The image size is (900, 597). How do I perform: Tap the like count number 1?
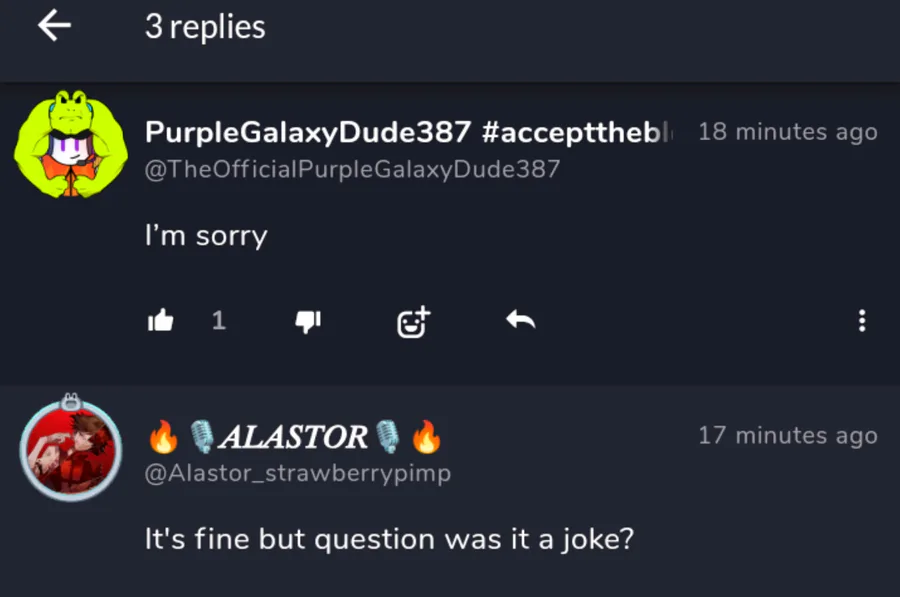pos(219,320)
